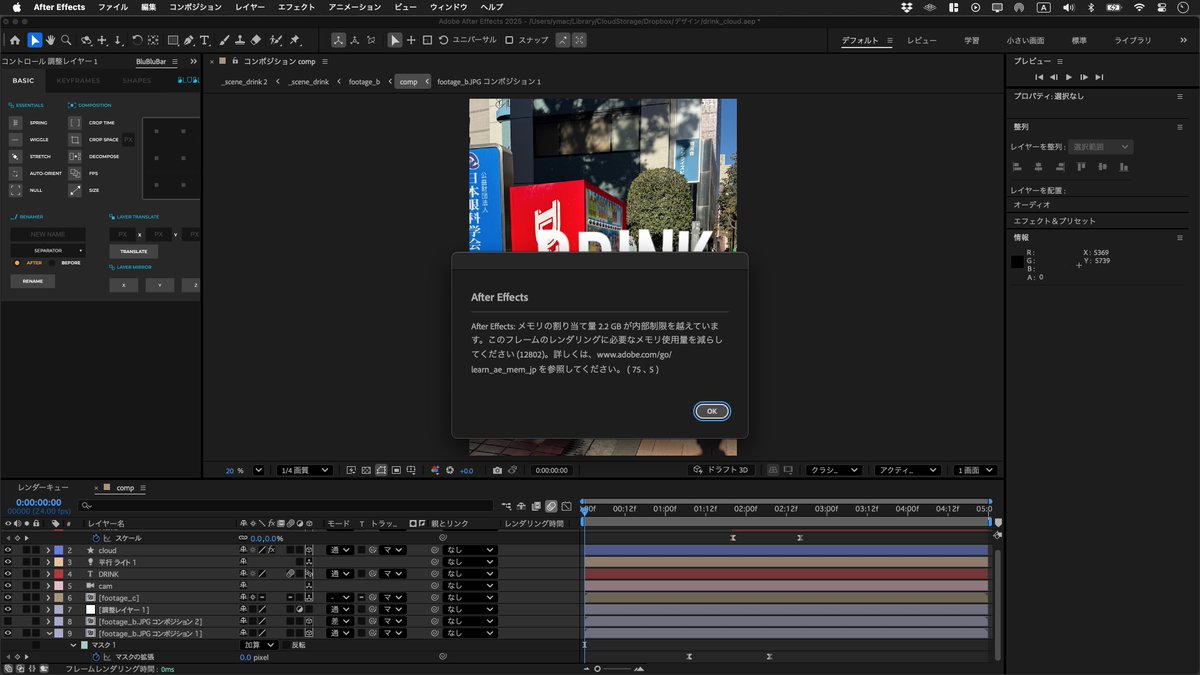Image resolution: width=1200 pixels, height=675 pixels.
Task: Select the Pen tool
Action: click(190, 40)
